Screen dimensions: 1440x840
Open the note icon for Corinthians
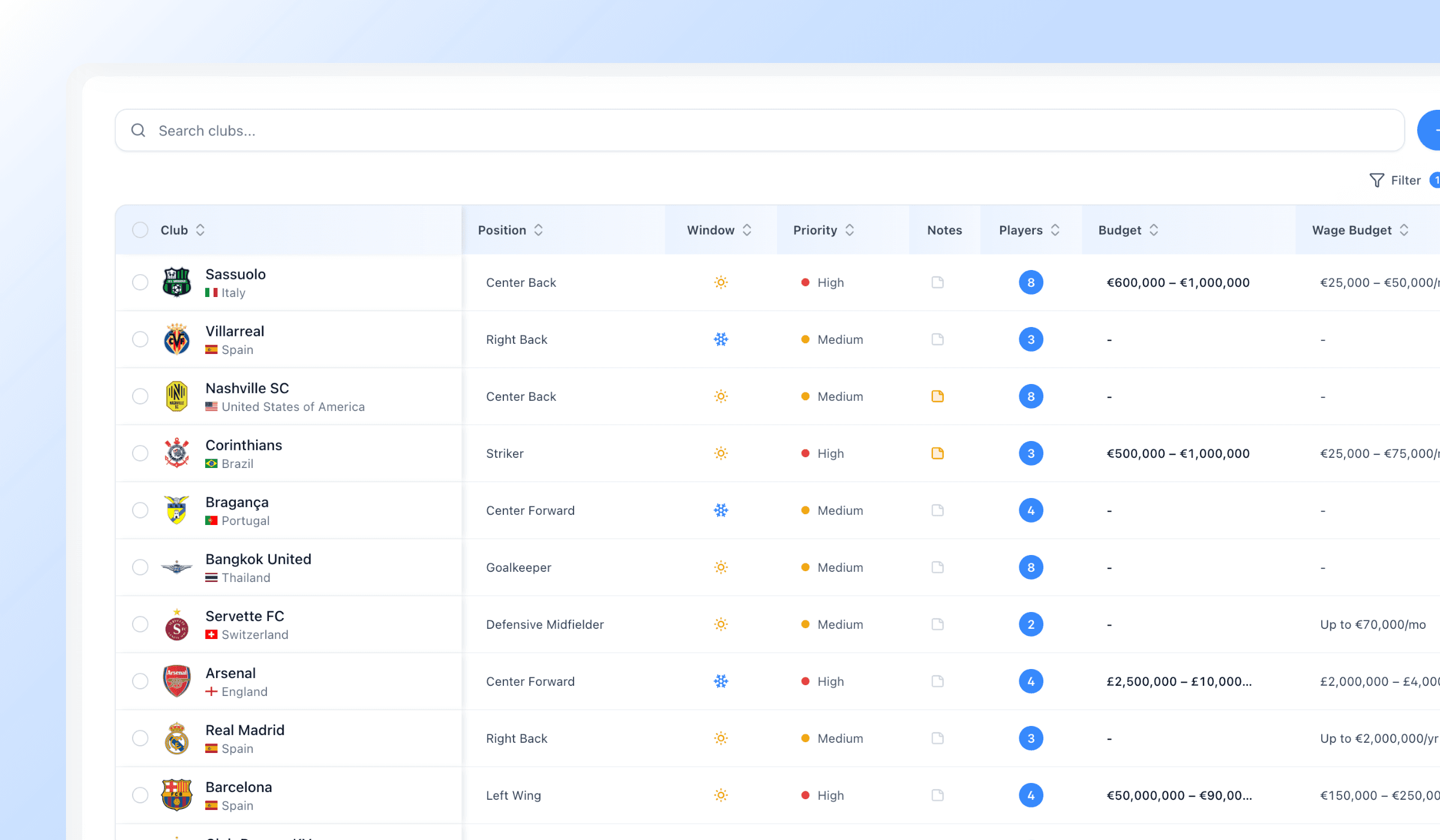937,453
